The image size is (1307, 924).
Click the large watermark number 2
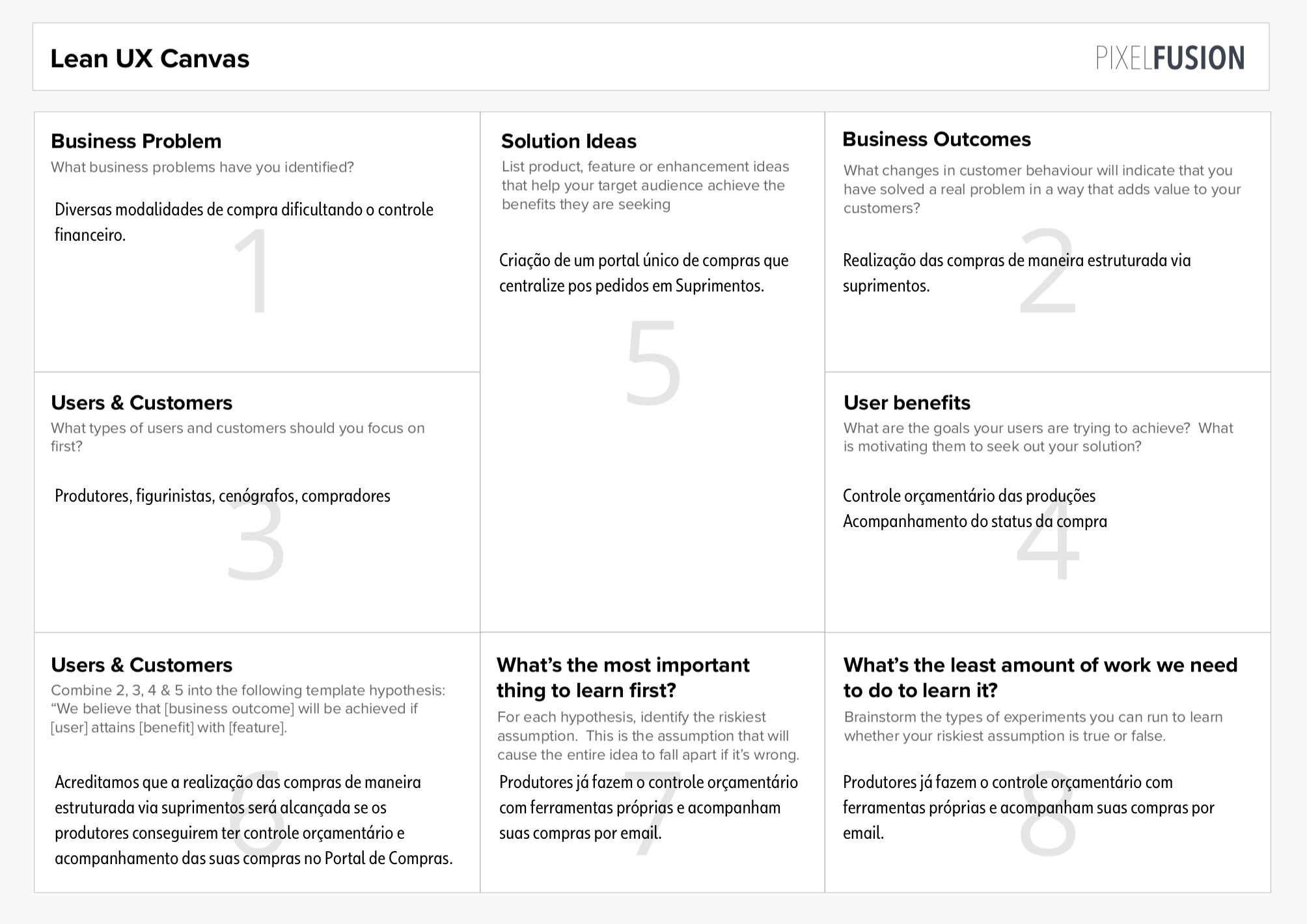pos(1047,271)
